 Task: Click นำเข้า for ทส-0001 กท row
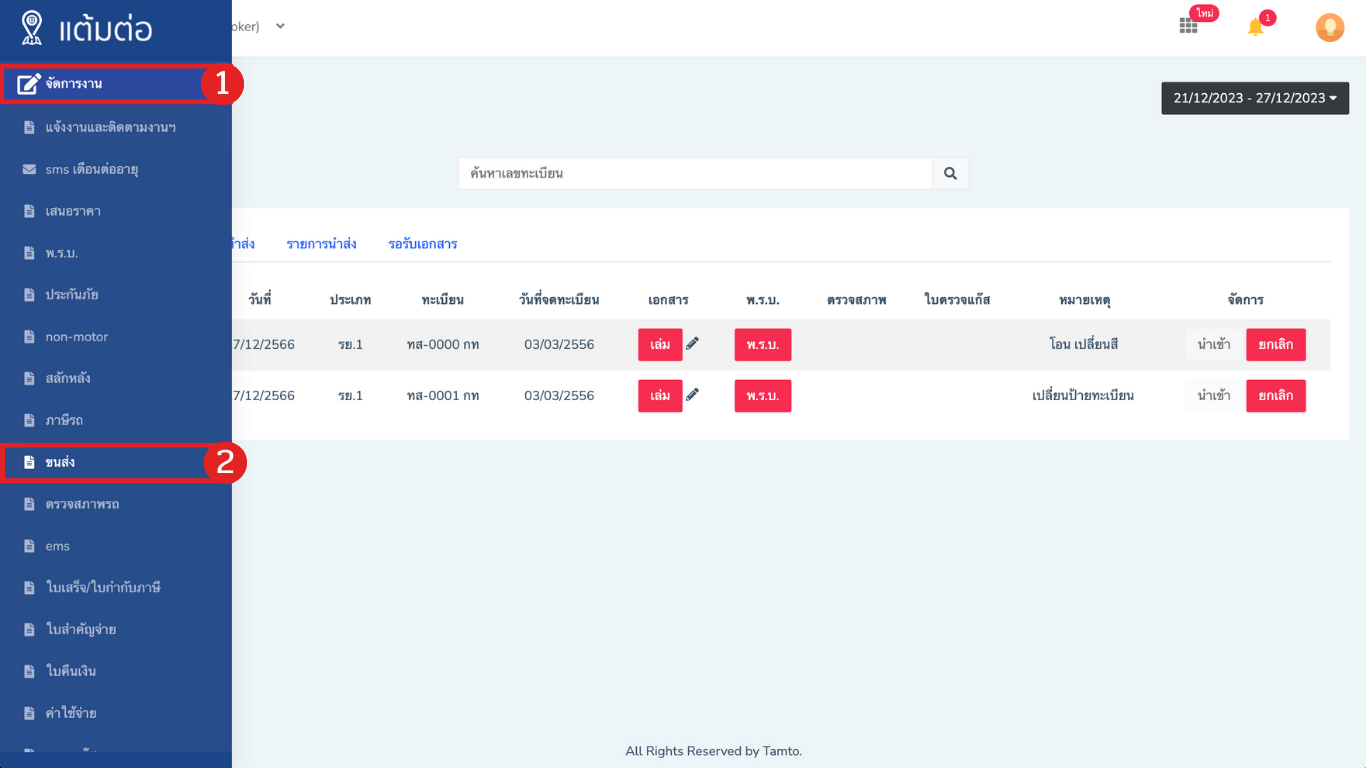[1214, 396]
